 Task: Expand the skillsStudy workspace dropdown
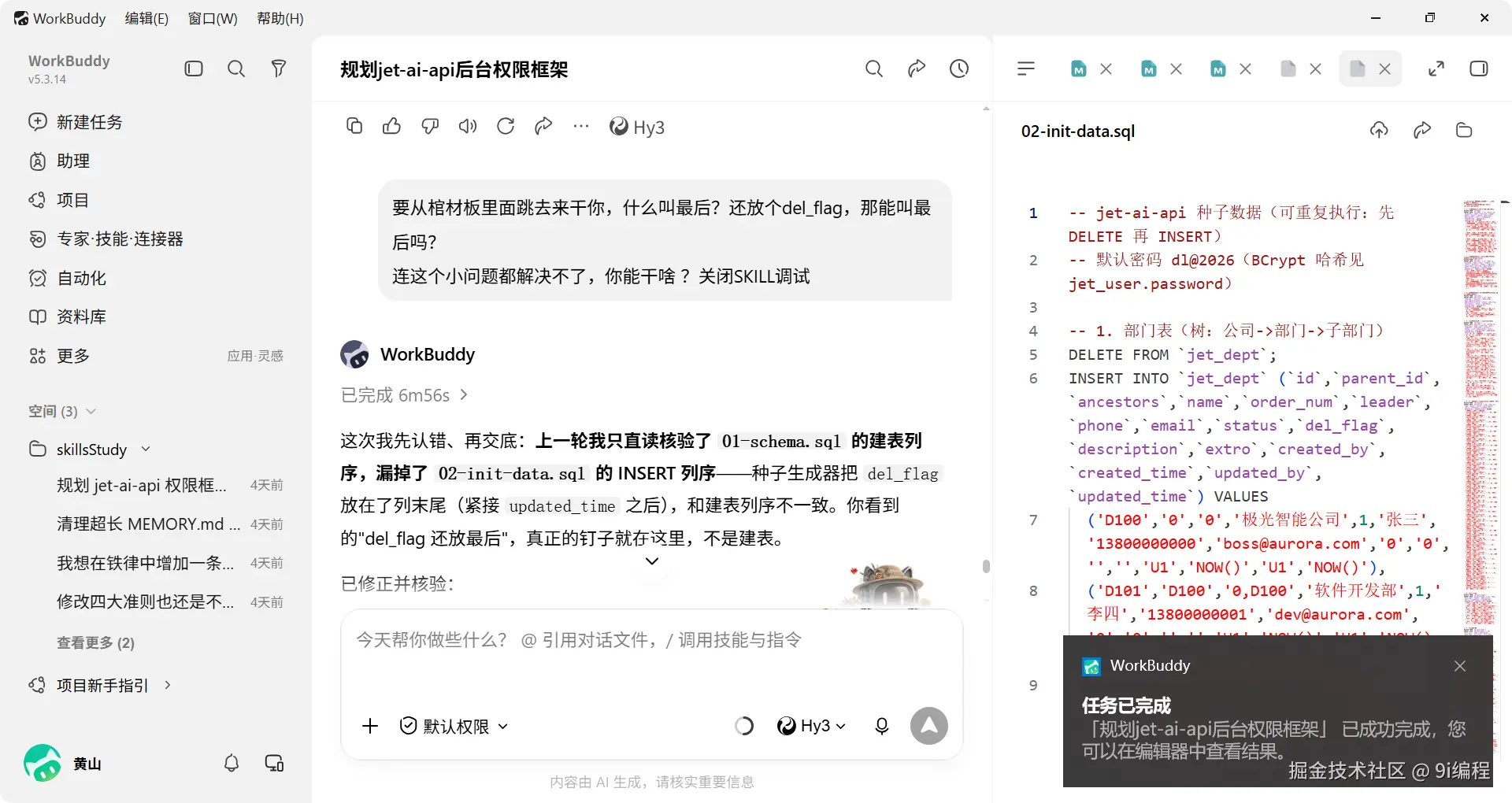pyautogui.click(x=146, y=449)
